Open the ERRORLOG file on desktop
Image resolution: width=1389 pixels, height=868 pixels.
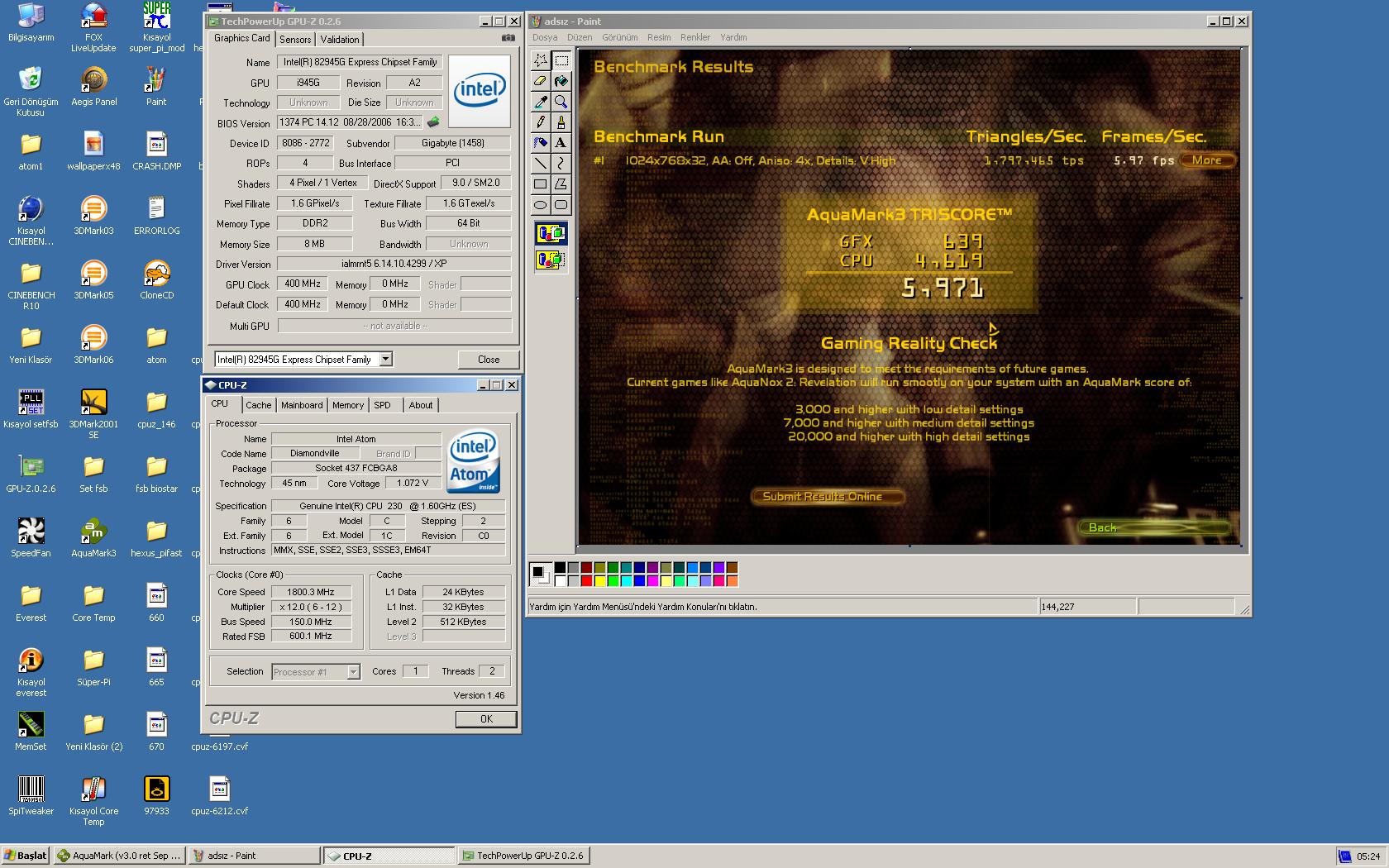coord(156,215)
